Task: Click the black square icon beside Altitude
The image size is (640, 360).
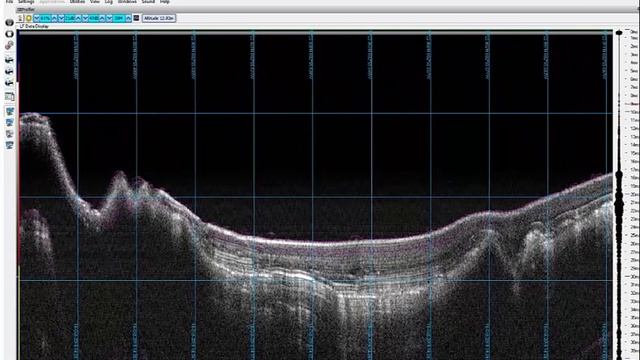Action: coord(136,18)
